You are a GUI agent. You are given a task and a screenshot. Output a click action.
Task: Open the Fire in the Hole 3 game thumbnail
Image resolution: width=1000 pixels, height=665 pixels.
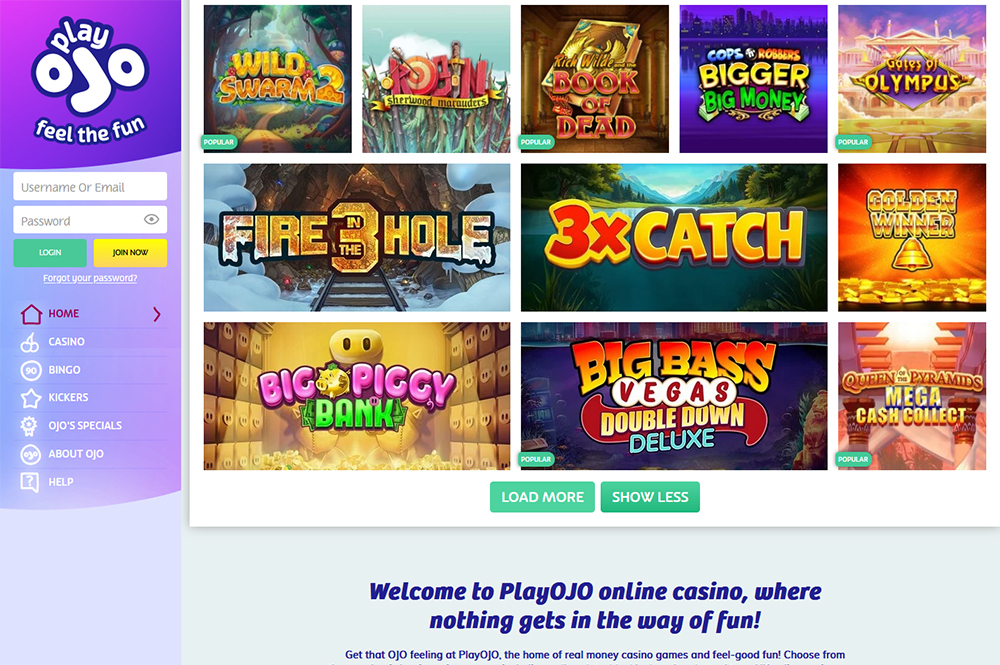[x=357, y=237]
